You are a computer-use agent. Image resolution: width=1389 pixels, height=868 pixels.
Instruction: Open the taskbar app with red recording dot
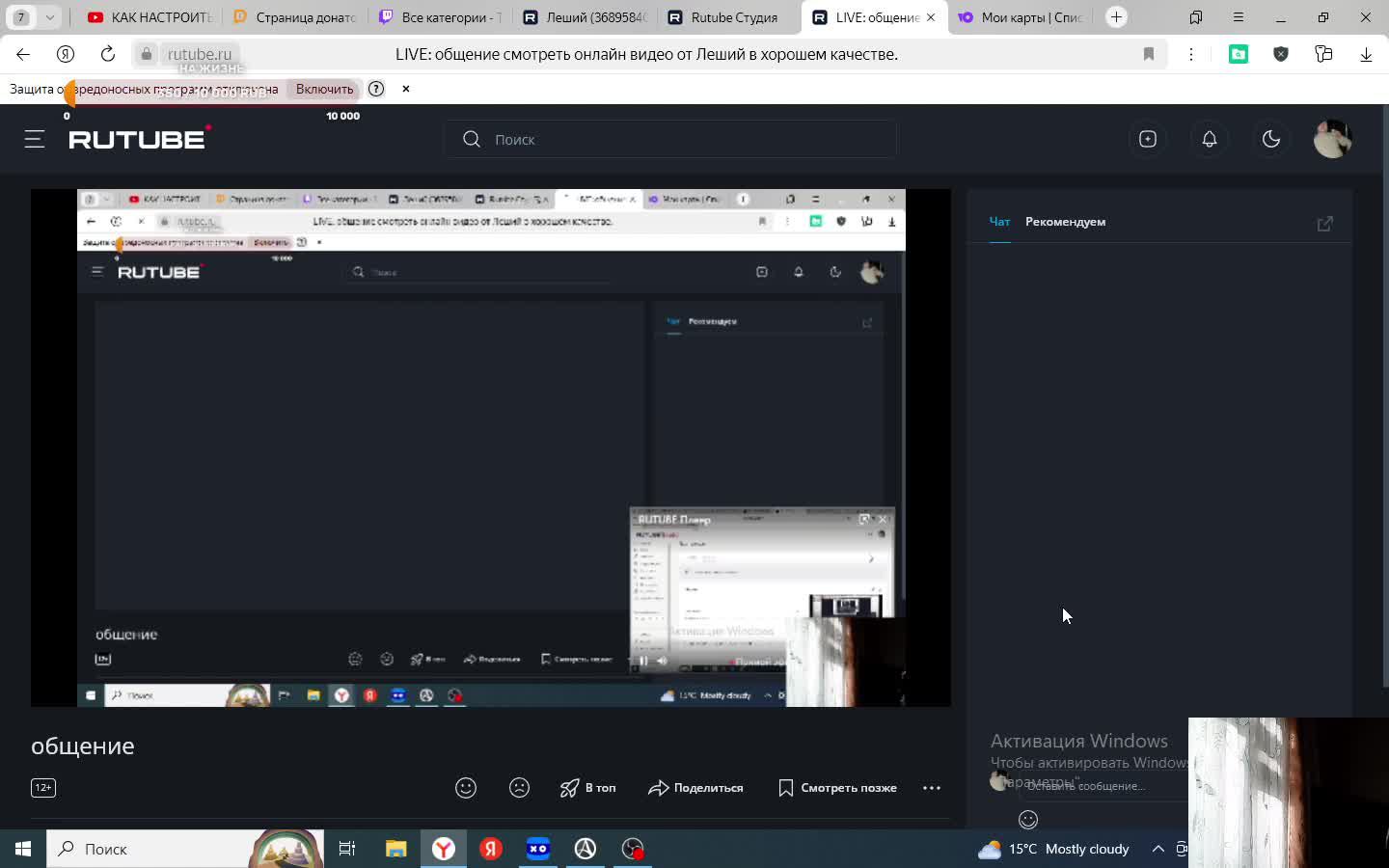tap(633, 849)
